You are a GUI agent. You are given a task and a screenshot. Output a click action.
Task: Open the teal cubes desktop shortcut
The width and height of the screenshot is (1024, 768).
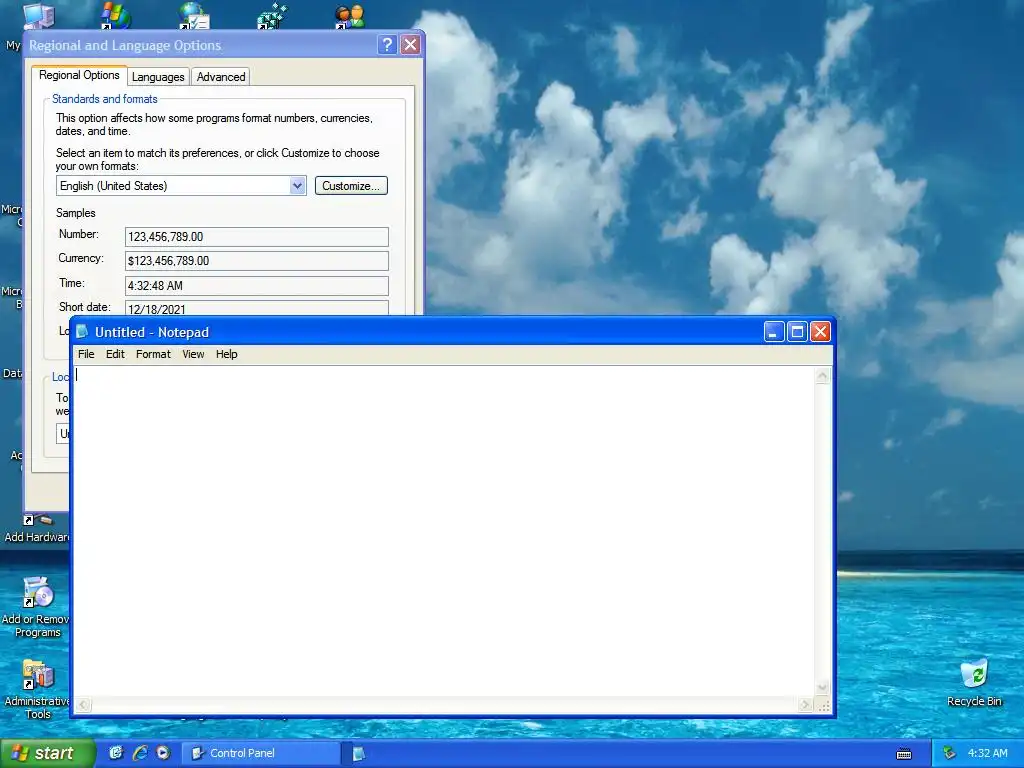click(x=272, y=16)
